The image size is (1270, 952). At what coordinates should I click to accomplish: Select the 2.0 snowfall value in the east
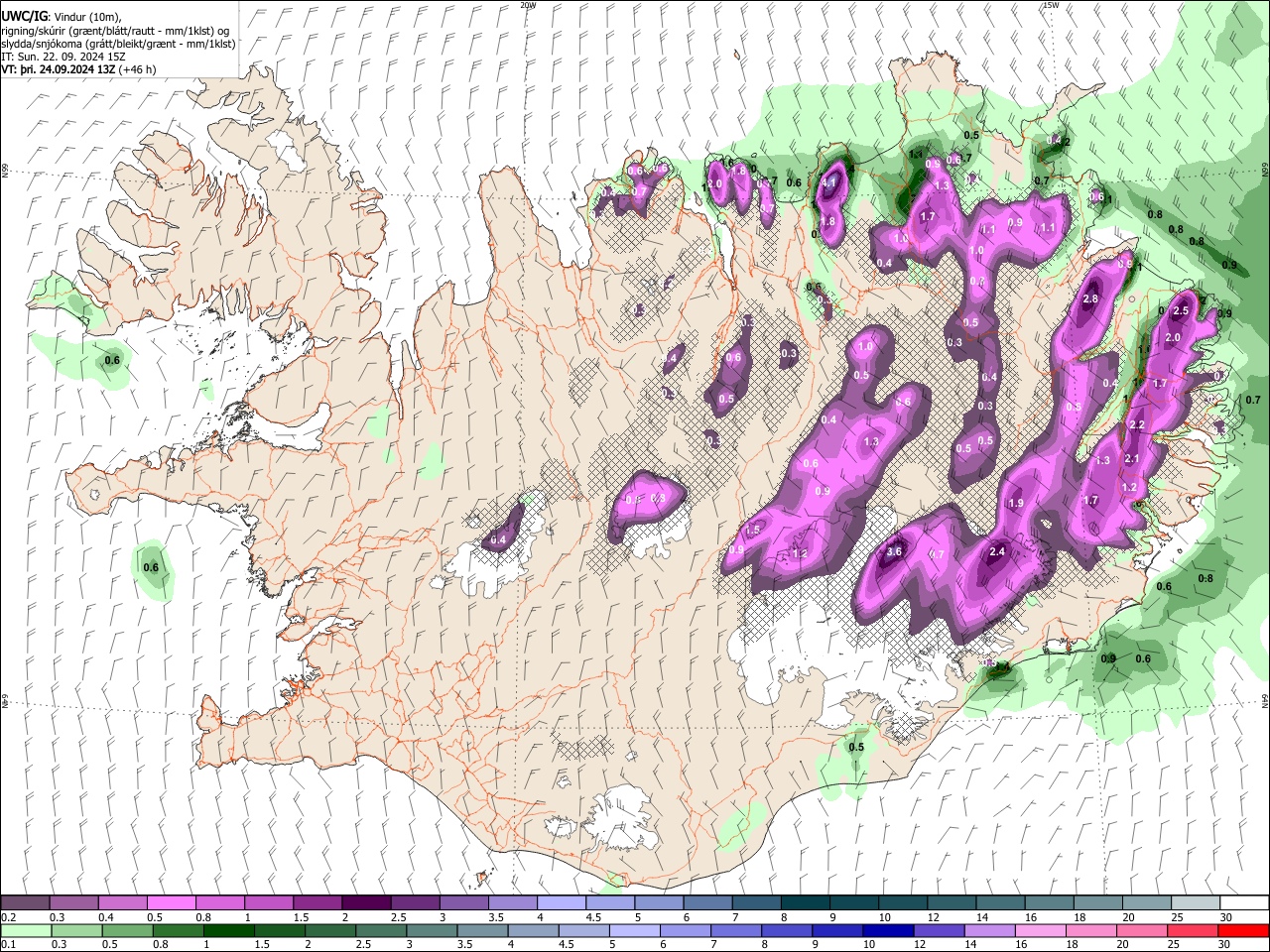point(1172,338)
